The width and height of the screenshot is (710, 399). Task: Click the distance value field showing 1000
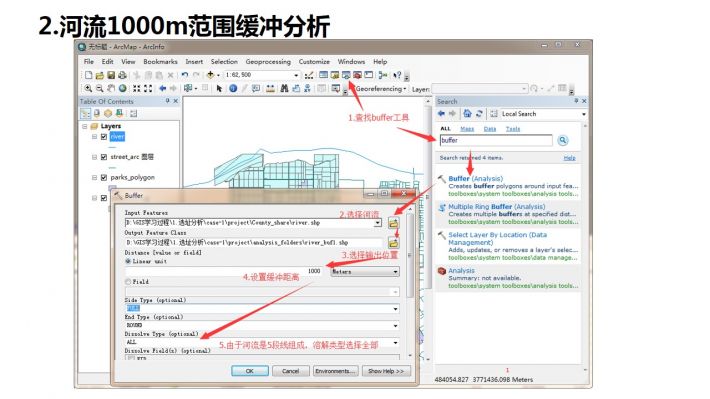[x=223, y=272]
